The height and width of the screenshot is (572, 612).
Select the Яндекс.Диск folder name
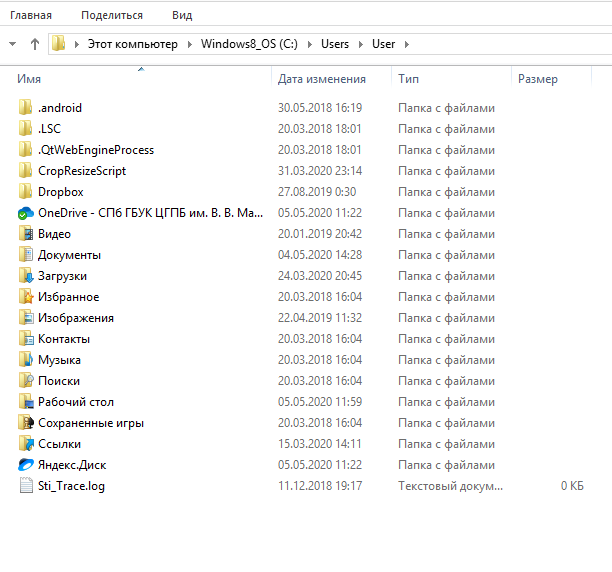pyautogui.click(x=72, y=465)
